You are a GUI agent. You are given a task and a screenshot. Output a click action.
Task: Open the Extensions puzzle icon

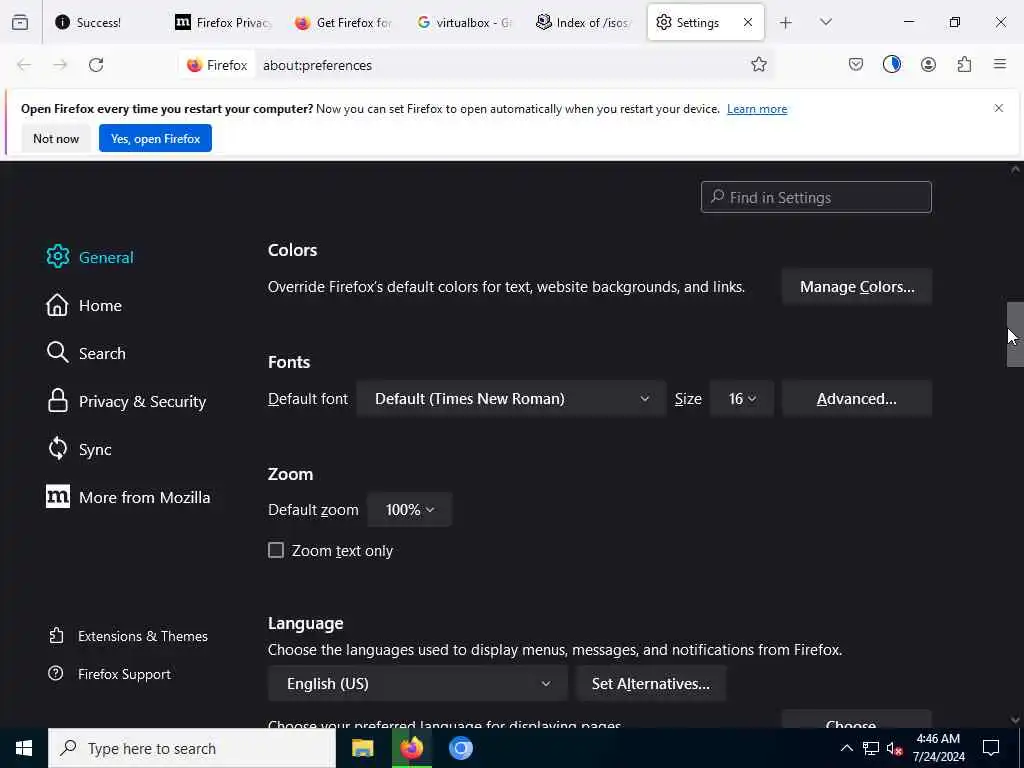tap(964, 64)
